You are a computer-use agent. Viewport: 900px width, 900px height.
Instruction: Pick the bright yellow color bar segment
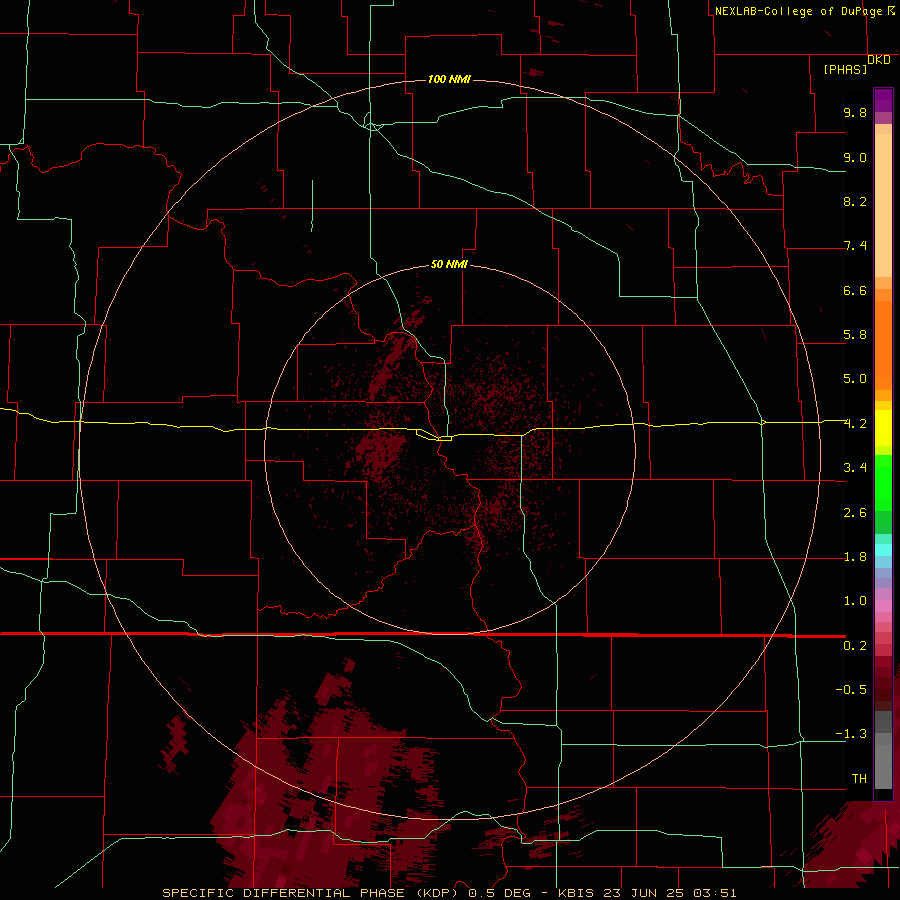883,428
